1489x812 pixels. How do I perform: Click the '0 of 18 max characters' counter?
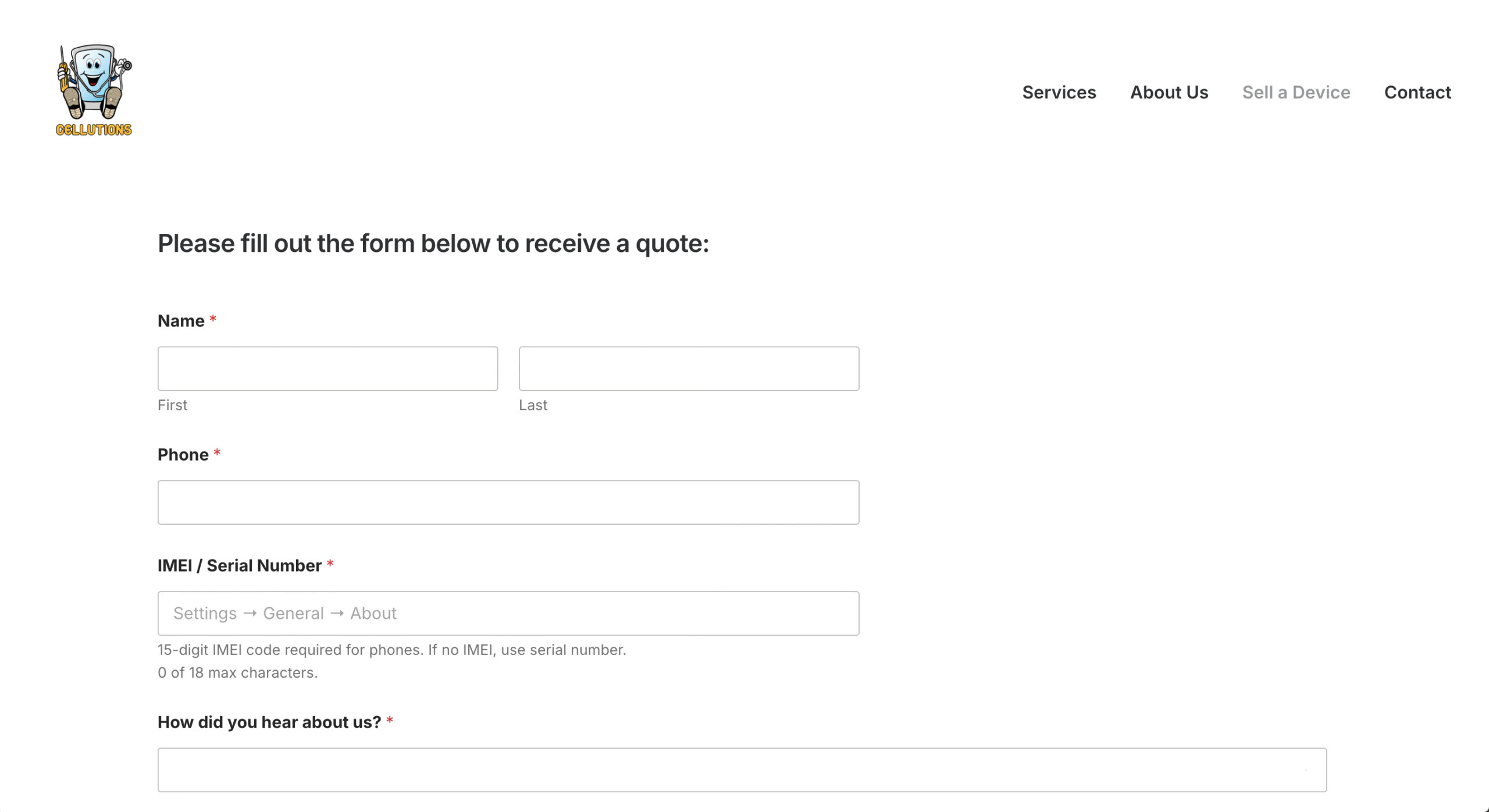(237, 673)
